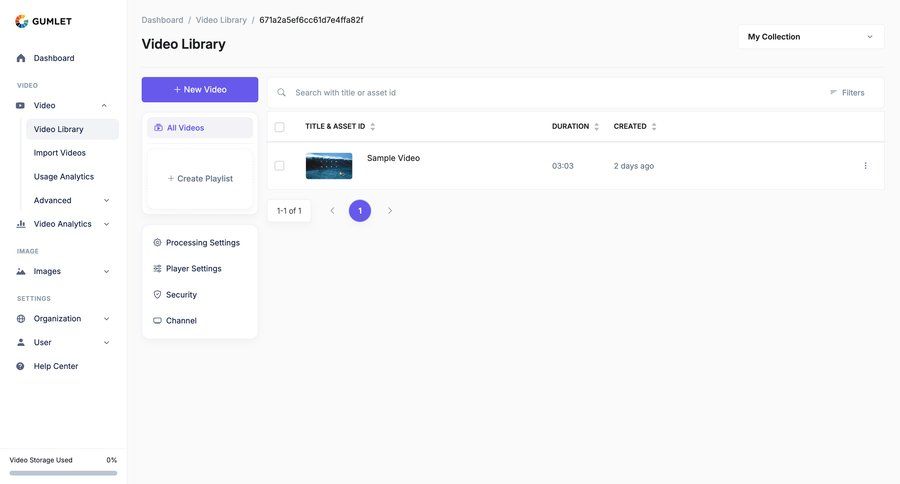Open the My Collection dropdown
Image resolution: width=900 pixels, height=484 pixels.
(x=811, y=37)
